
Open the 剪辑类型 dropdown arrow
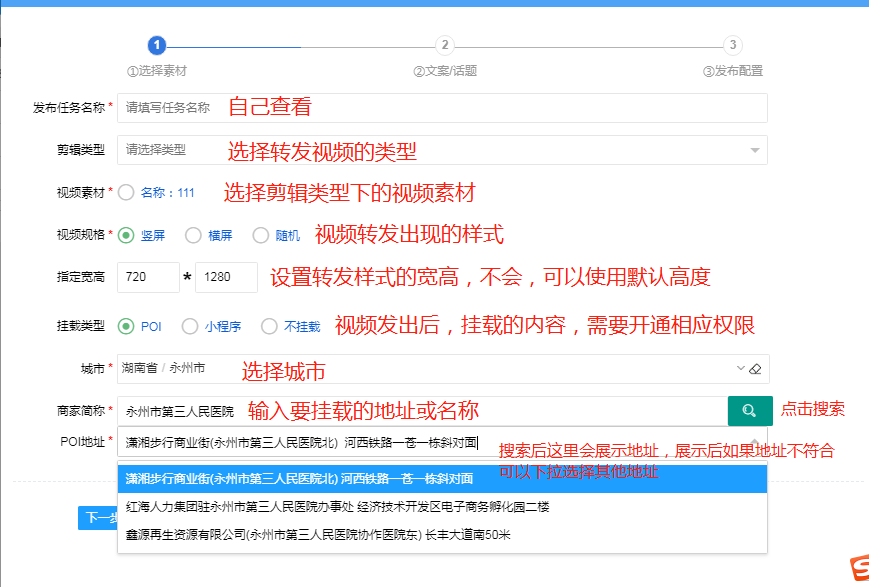[x=755, y=150]
